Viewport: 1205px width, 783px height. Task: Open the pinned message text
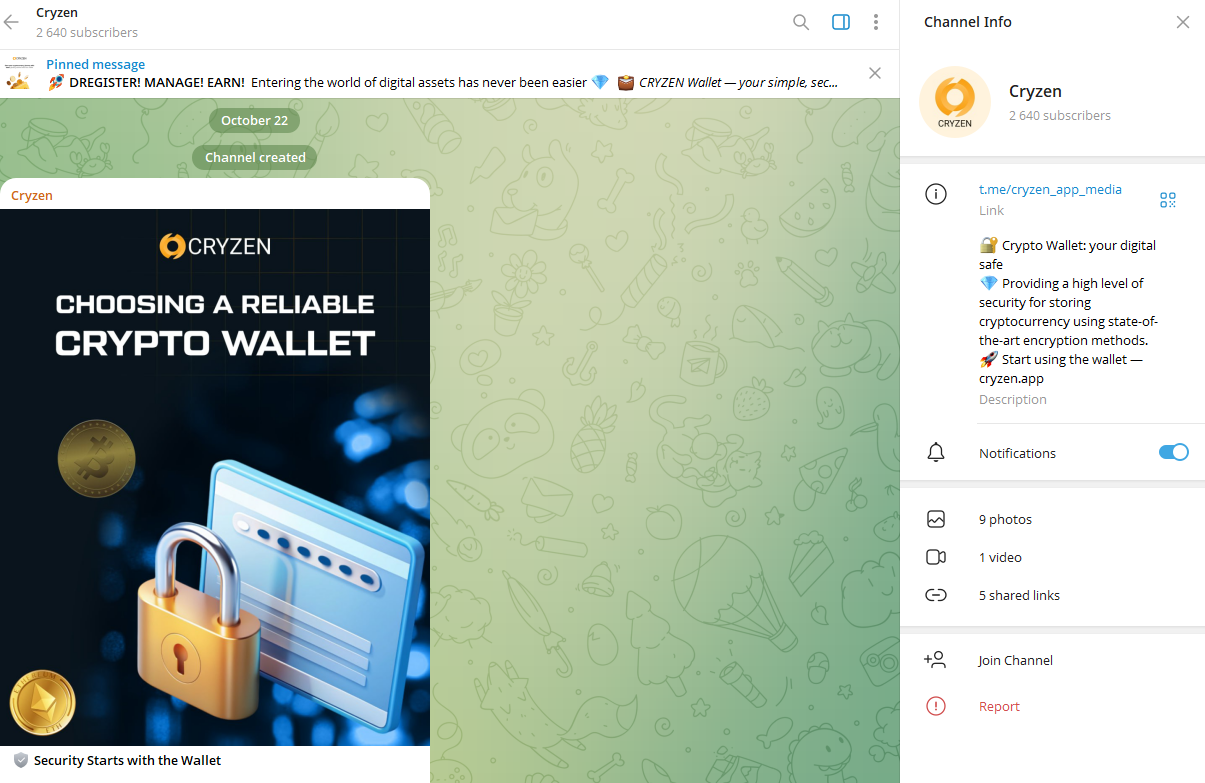pyautogui.click(x=440, y=82)
